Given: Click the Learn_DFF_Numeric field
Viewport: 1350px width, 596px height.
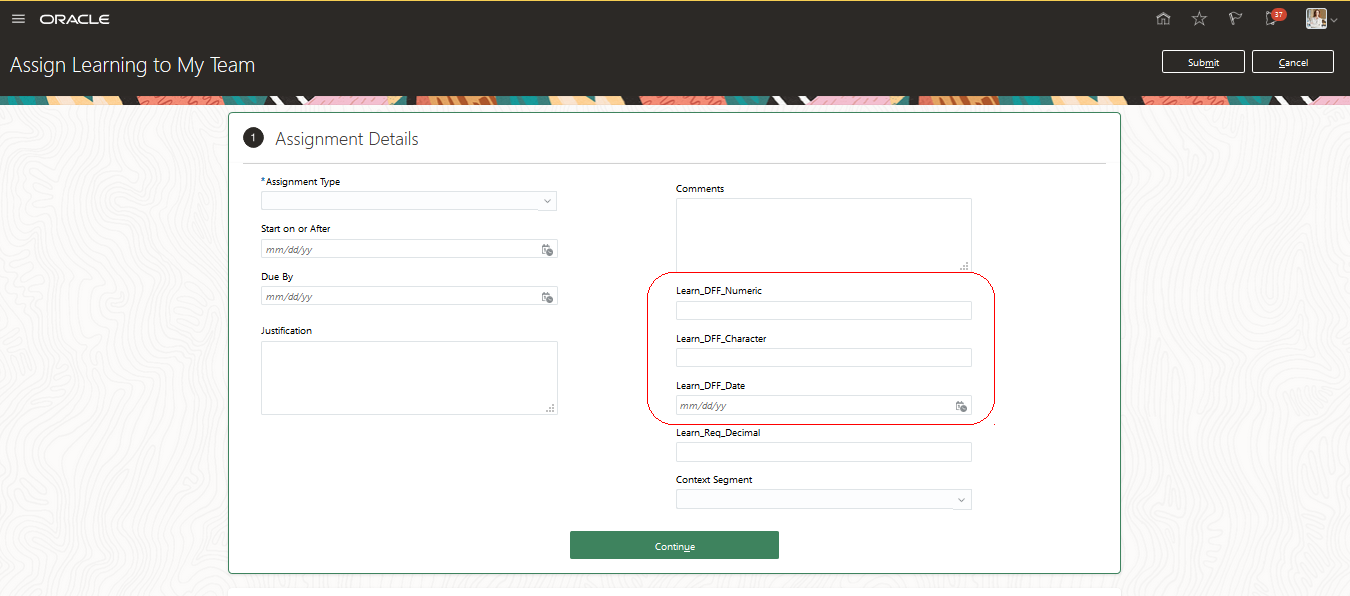Looking at the screenshot, I should pyautogui.click(x=823, y=310).
